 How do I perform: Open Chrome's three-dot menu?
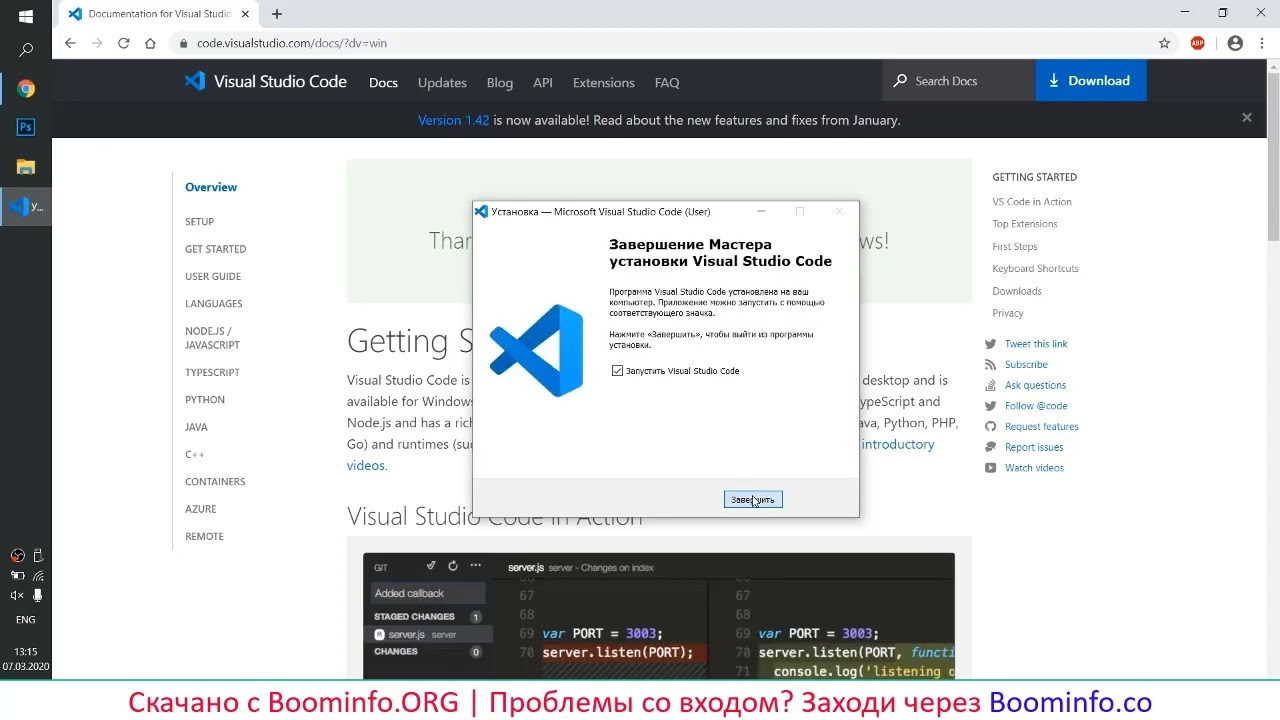click(1262, 43)
